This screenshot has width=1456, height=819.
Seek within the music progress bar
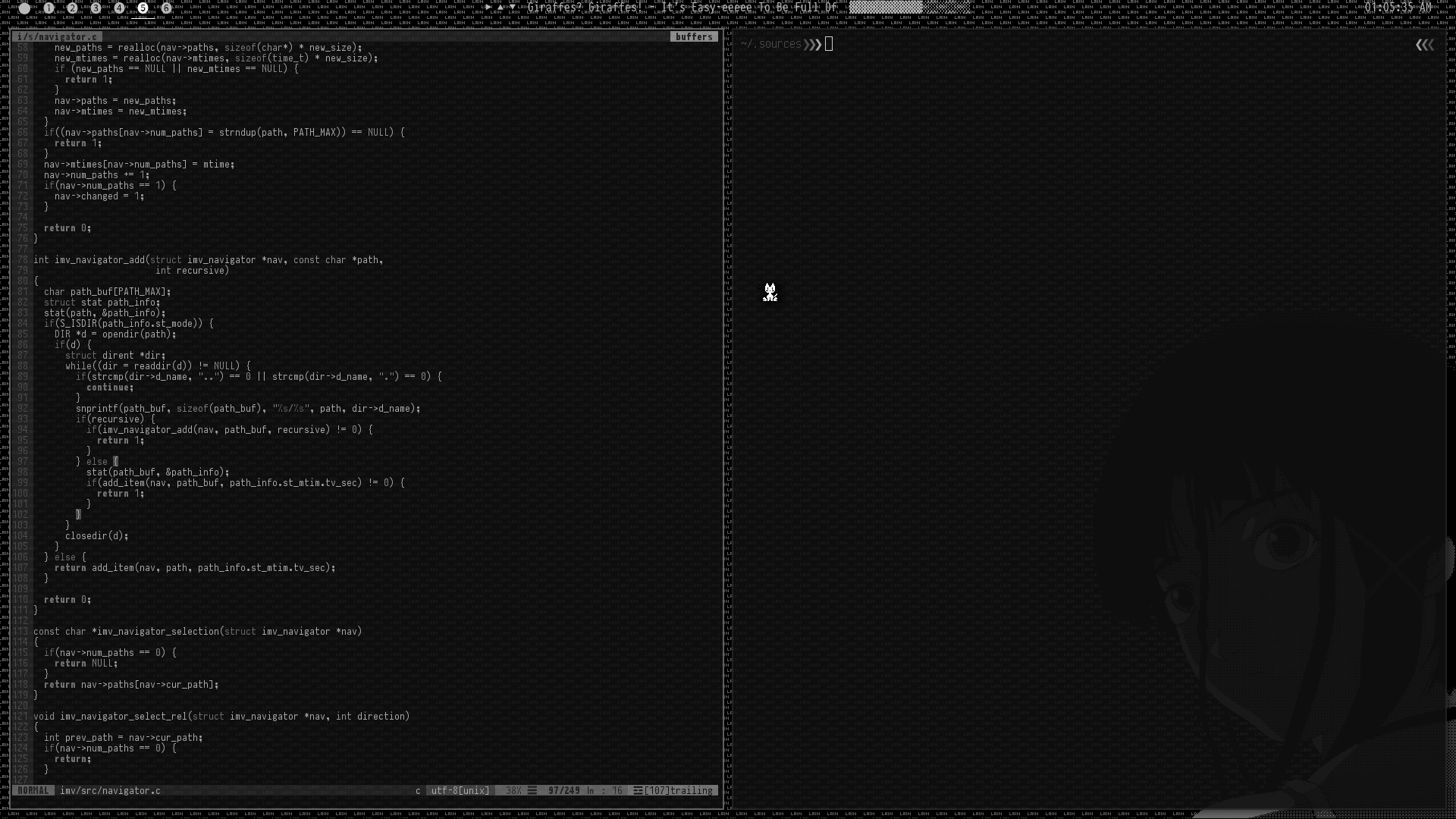[908, 8]
